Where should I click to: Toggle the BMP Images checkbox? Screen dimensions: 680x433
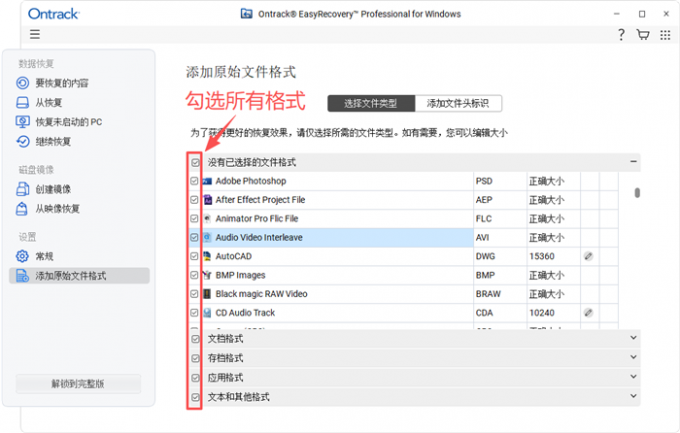click(x=194, y=275)
